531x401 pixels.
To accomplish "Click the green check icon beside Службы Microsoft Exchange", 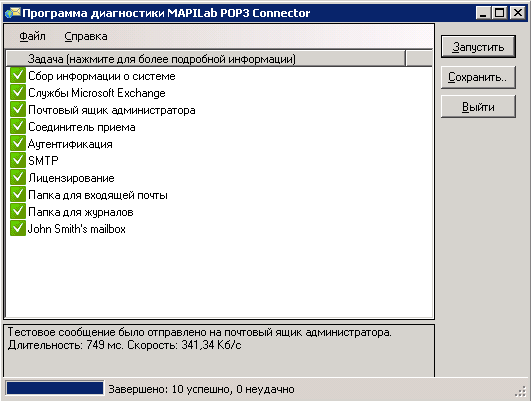I will click(18, 92).
